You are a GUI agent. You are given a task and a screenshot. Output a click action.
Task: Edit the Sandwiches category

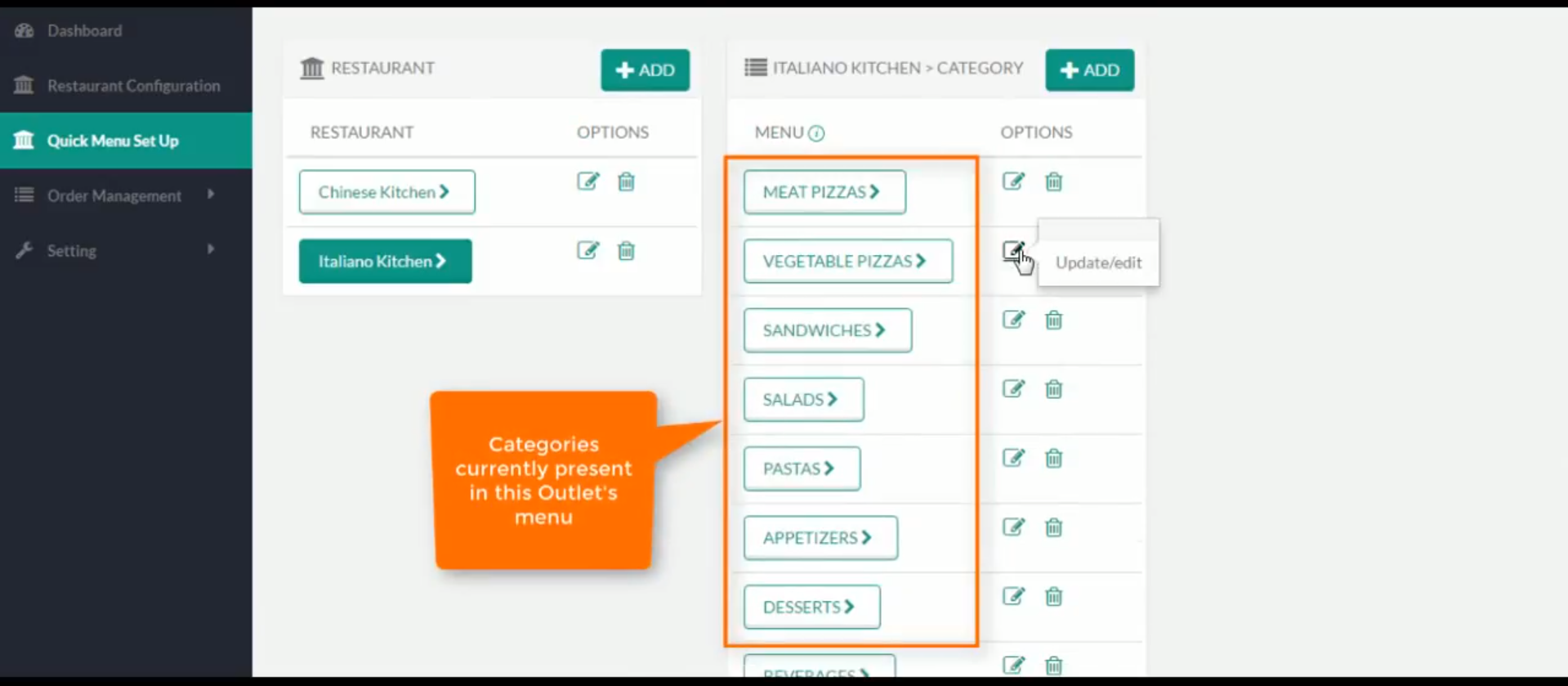pos(1013,319)
